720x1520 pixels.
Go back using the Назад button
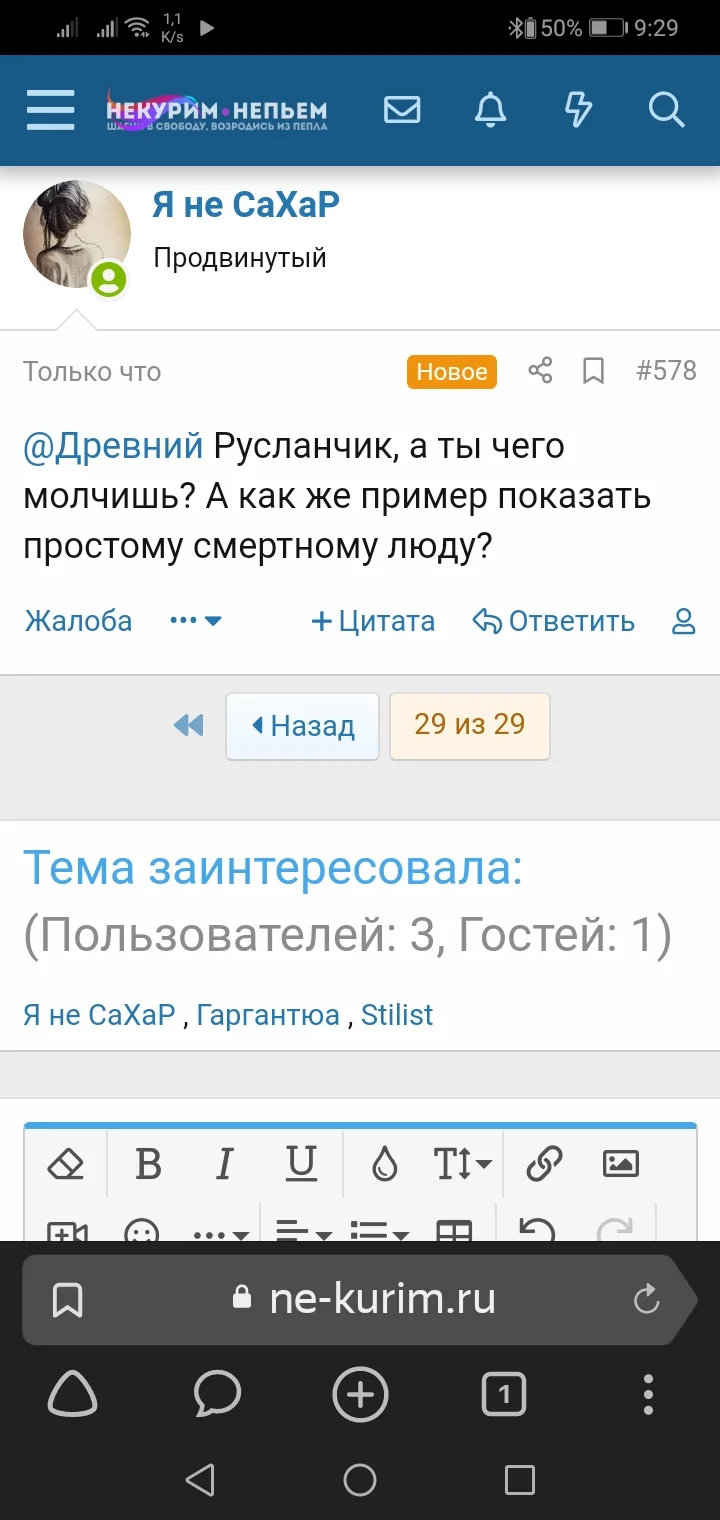(302, 727)
